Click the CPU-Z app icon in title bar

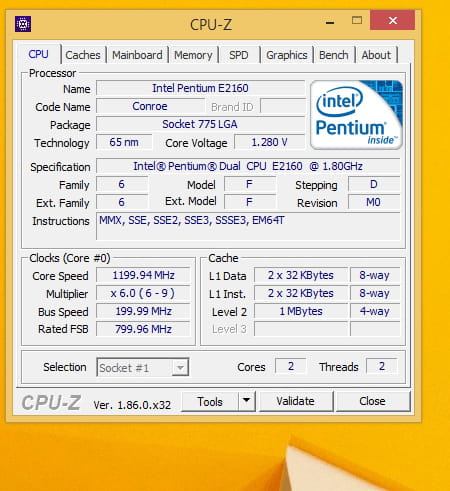click(x=23, y=24)
